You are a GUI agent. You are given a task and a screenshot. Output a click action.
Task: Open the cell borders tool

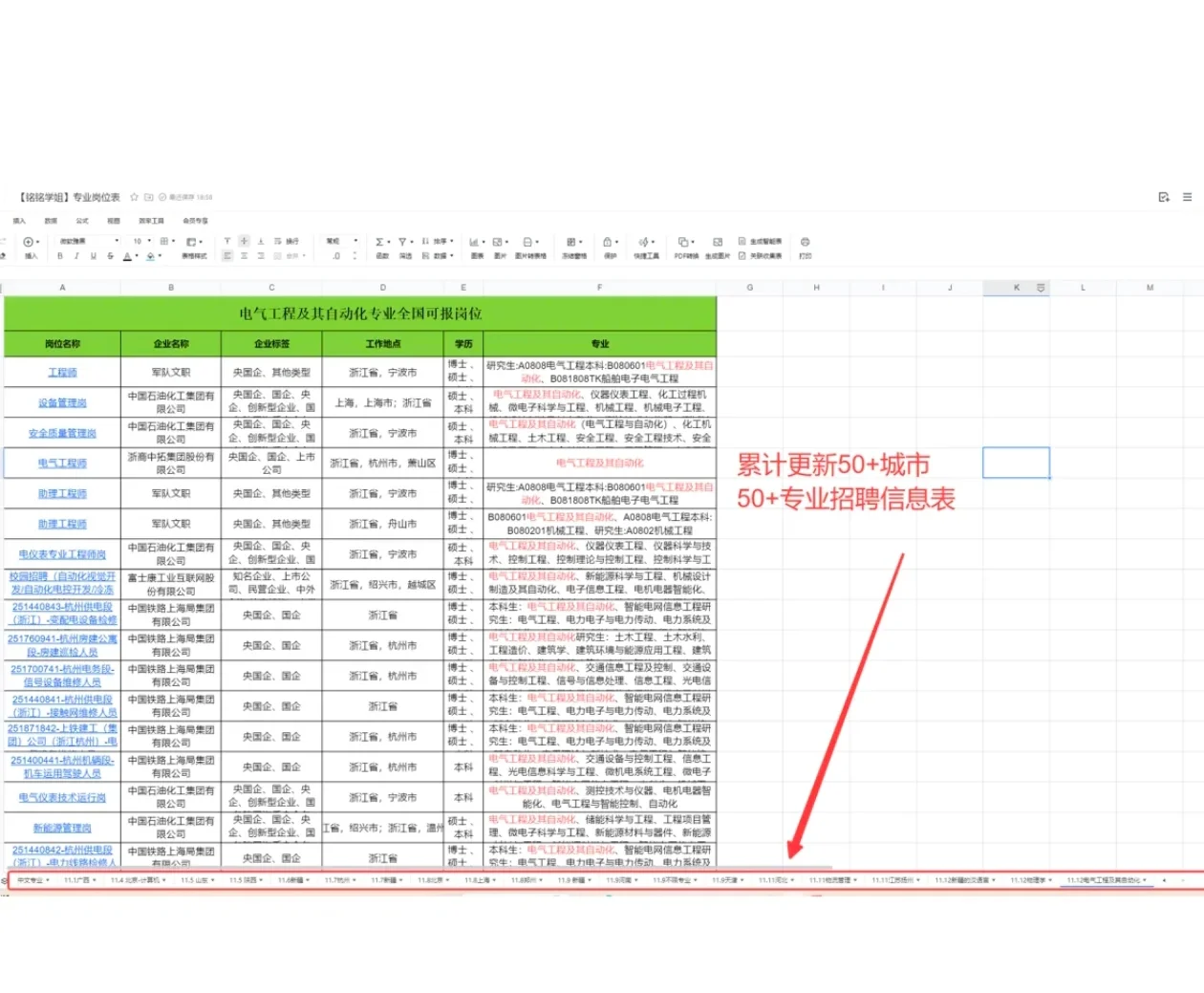(x=163, y=242)
